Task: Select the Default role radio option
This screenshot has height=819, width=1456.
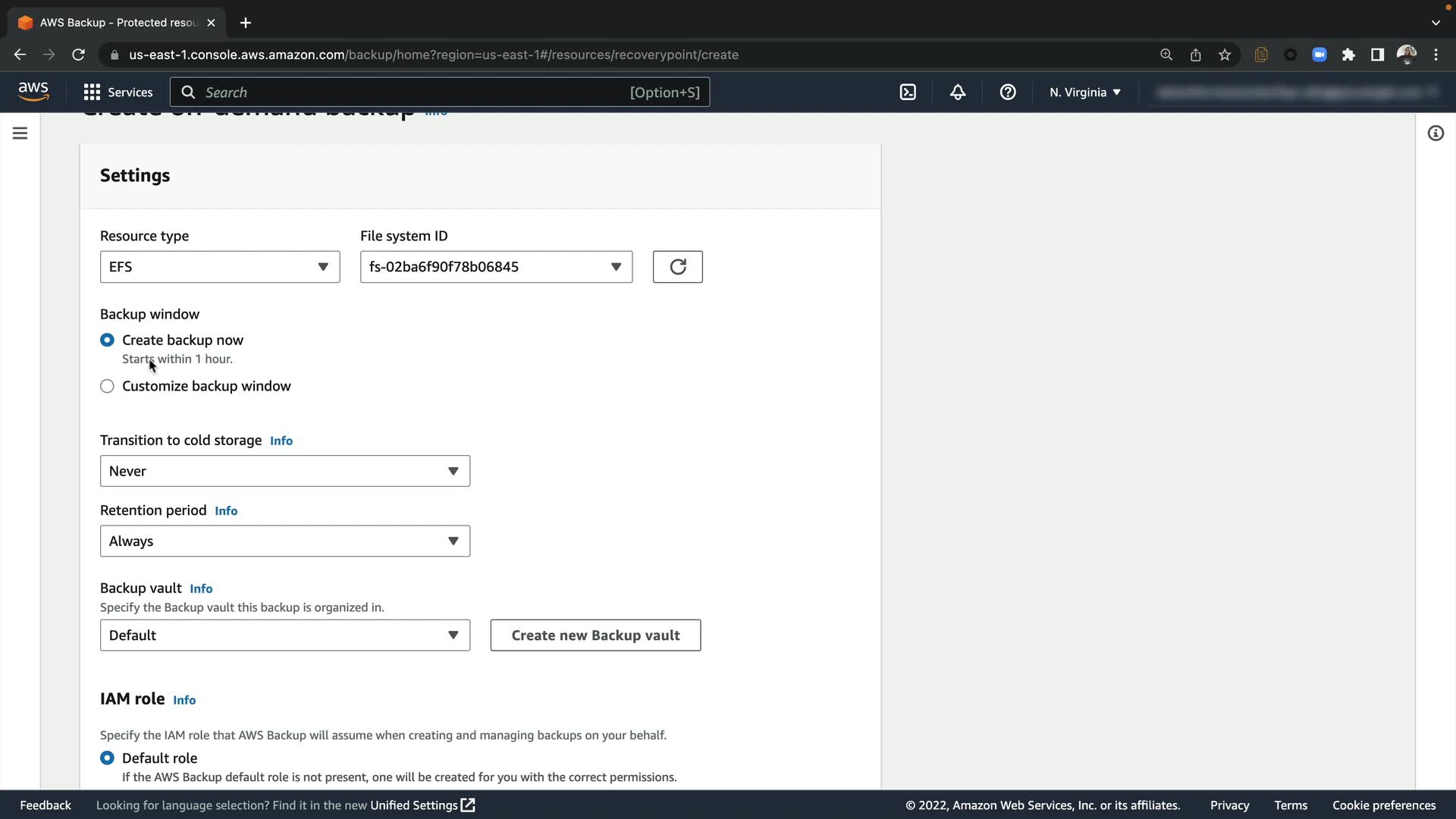Action: 107,758
